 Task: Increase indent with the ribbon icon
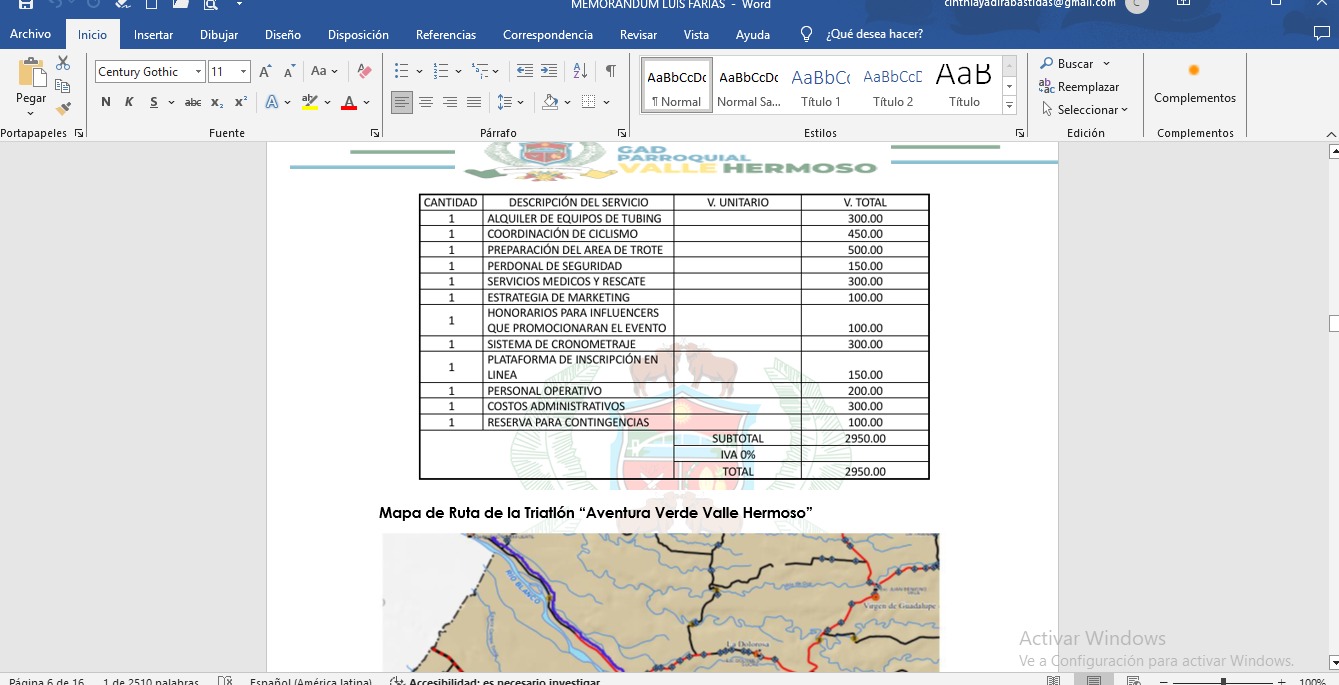point(549,71)
